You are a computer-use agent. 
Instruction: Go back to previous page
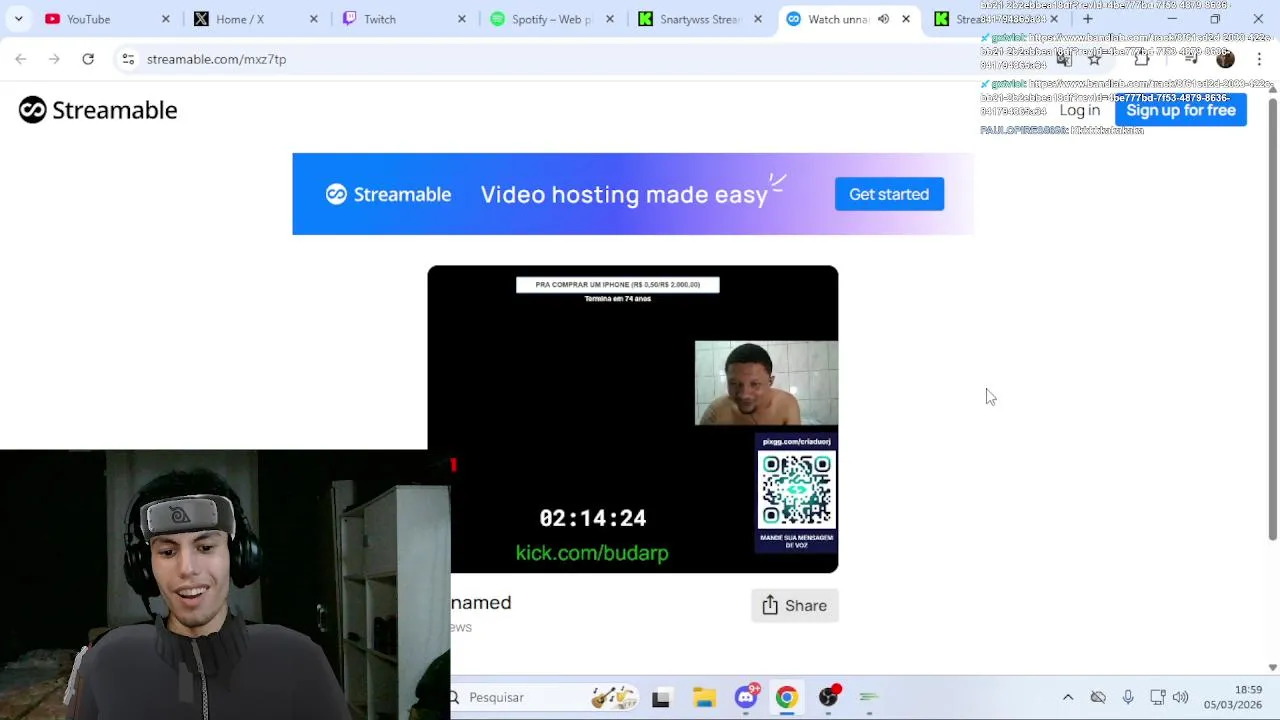(21, 59)
